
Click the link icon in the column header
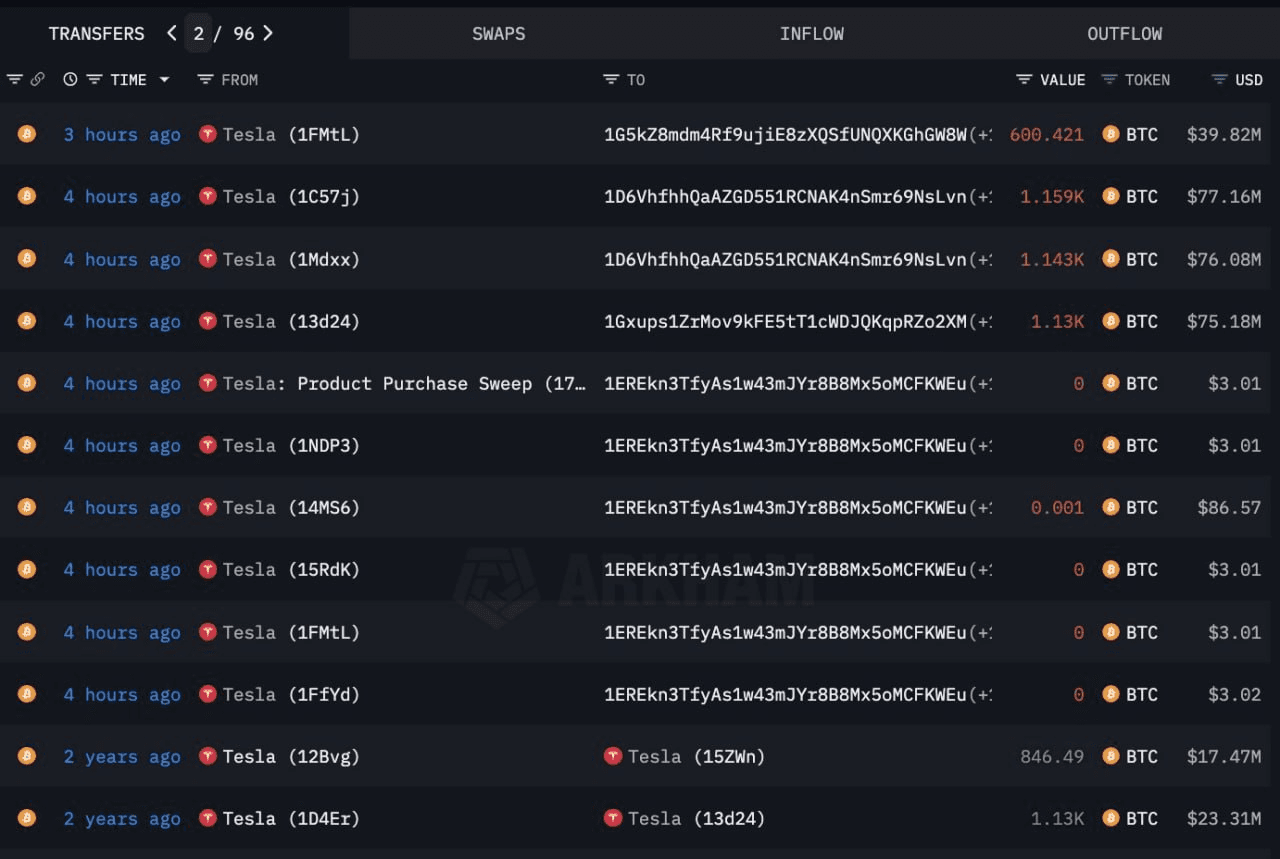coord(37,79)
